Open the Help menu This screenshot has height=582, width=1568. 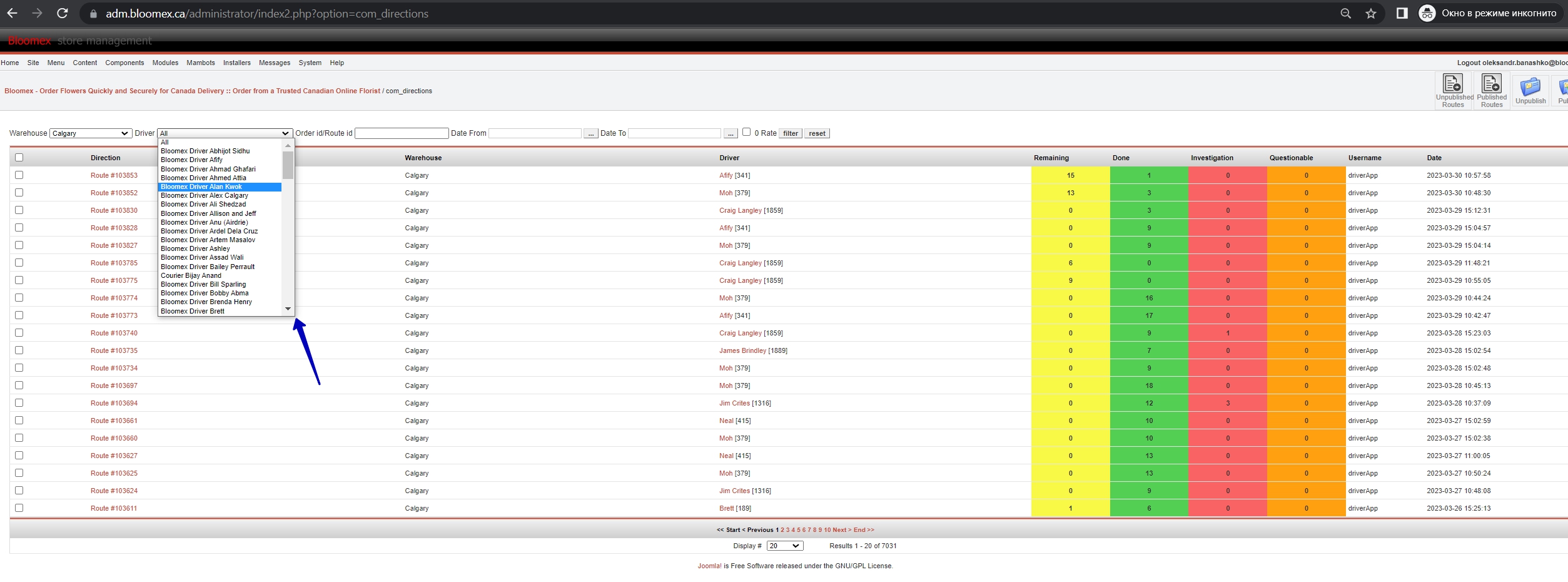336,63
